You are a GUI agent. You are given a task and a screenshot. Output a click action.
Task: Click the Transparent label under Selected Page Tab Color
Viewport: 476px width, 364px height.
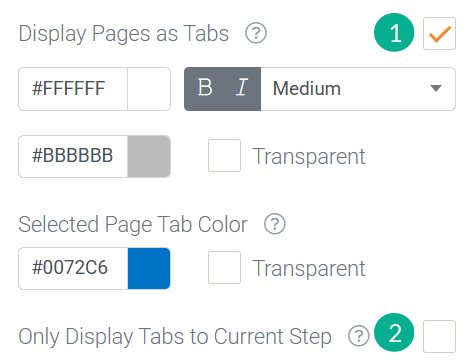309,268
